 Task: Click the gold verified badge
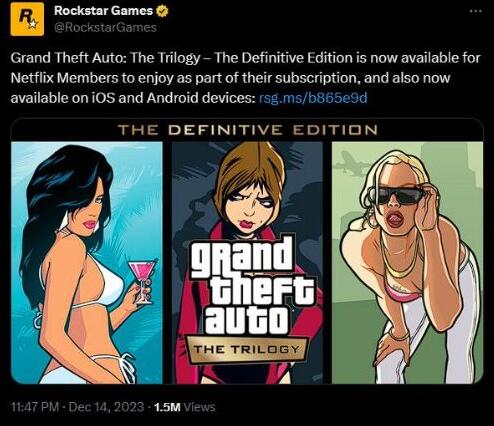[x=162, y=11]
